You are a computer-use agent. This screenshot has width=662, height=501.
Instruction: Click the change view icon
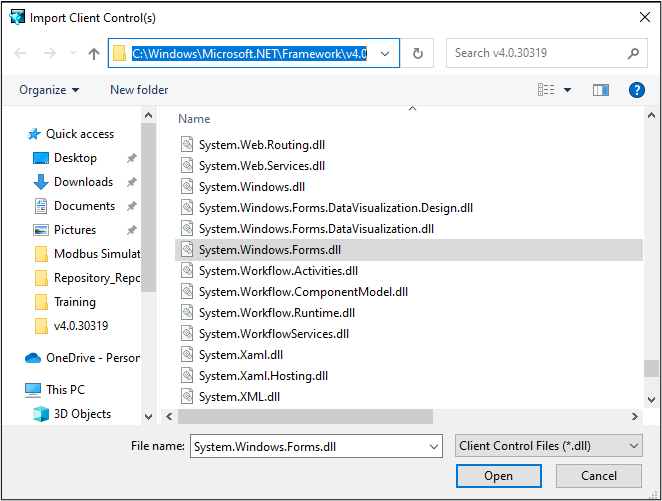[x=546, y=89]
